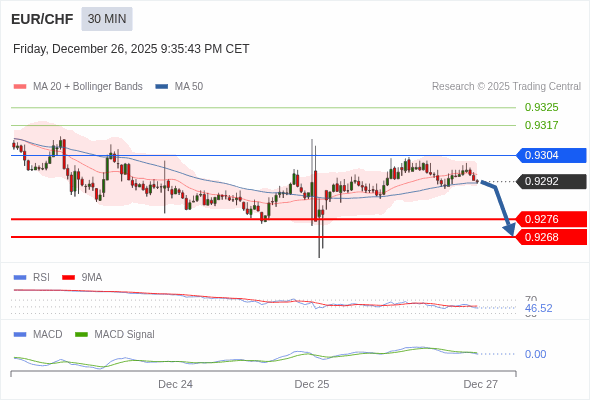Click the MA 50 blue legend swatch
Screen dimensions: 590x400
point(162,87)
